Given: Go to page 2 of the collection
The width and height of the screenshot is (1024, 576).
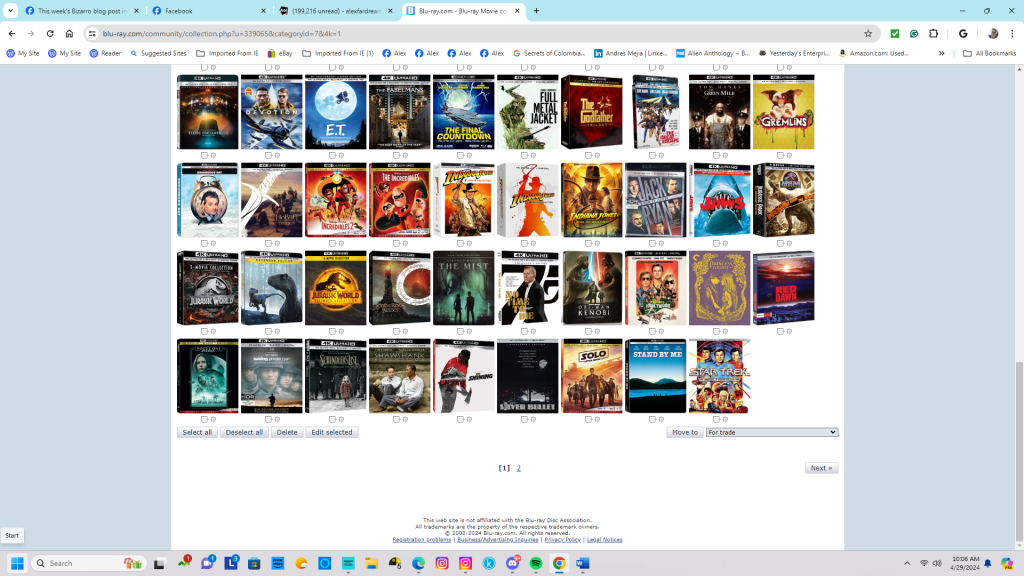Looking at the screenshot, I should 518,468.
